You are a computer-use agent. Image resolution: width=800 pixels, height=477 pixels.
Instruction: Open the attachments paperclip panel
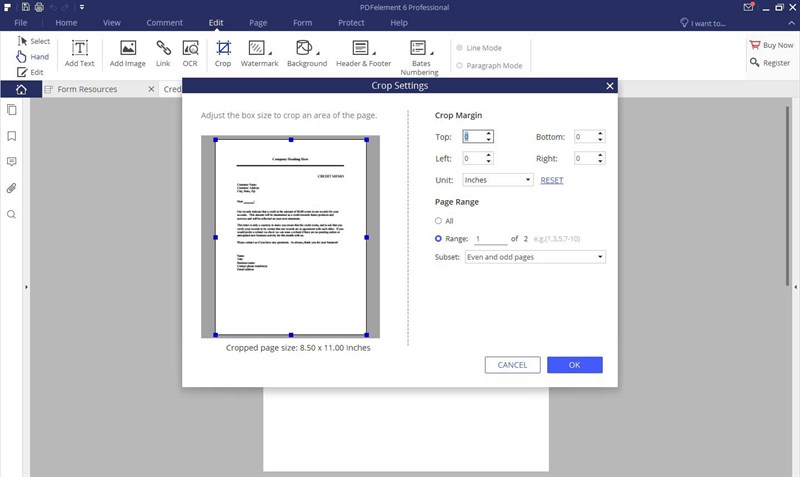(x=11, y=188)
